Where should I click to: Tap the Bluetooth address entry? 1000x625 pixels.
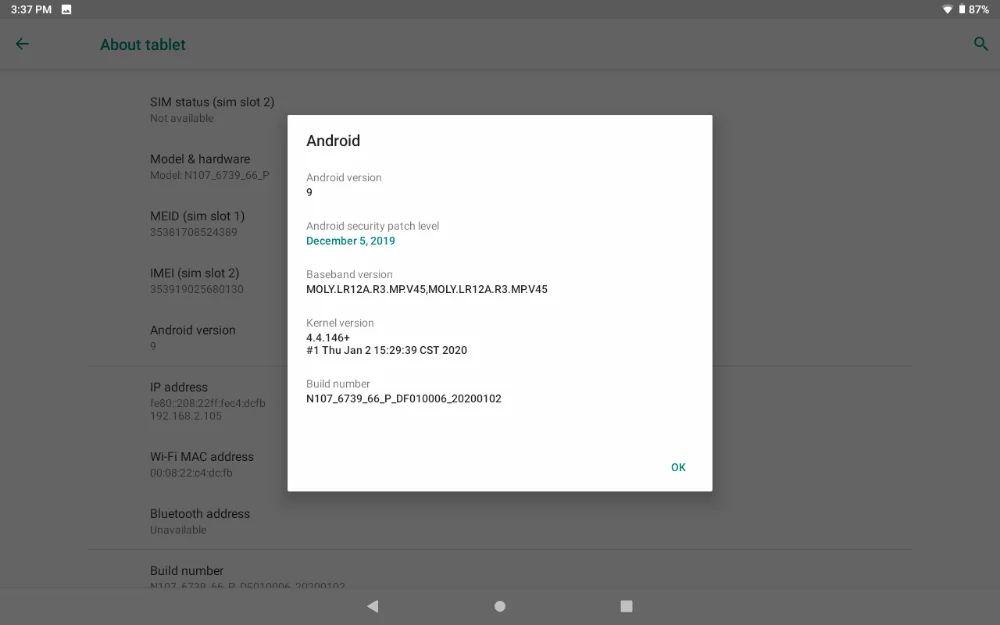tap(200, 521)
